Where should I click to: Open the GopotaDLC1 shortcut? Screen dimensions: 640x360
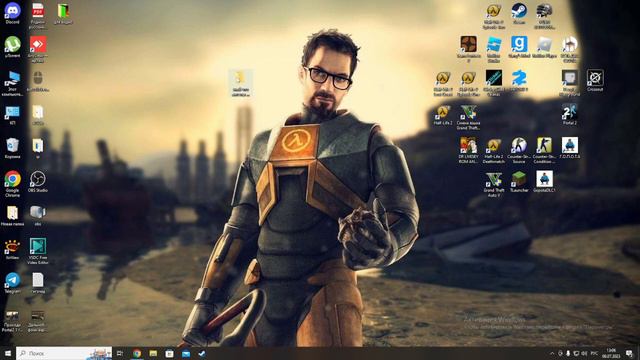(x=544, y=181)
